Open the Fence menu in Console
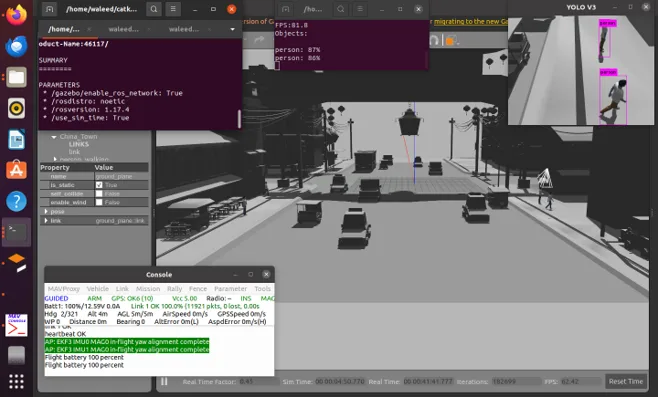Screen dimensions: 658x397 pos(198,289)
